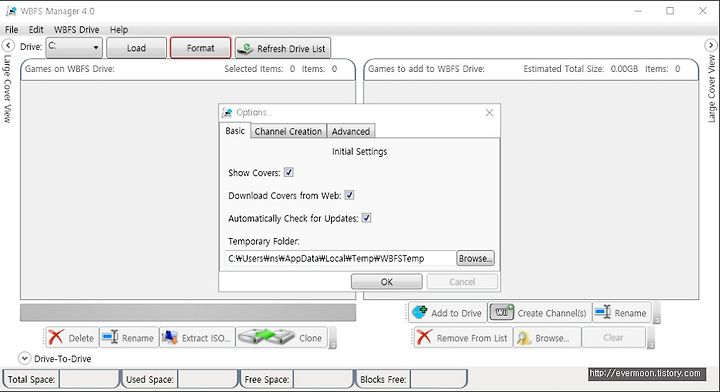Image resolution: width=720 pixels, height=392 pixels.
Task: Click Cancel in Options dialog
Action: pos(462,282)
